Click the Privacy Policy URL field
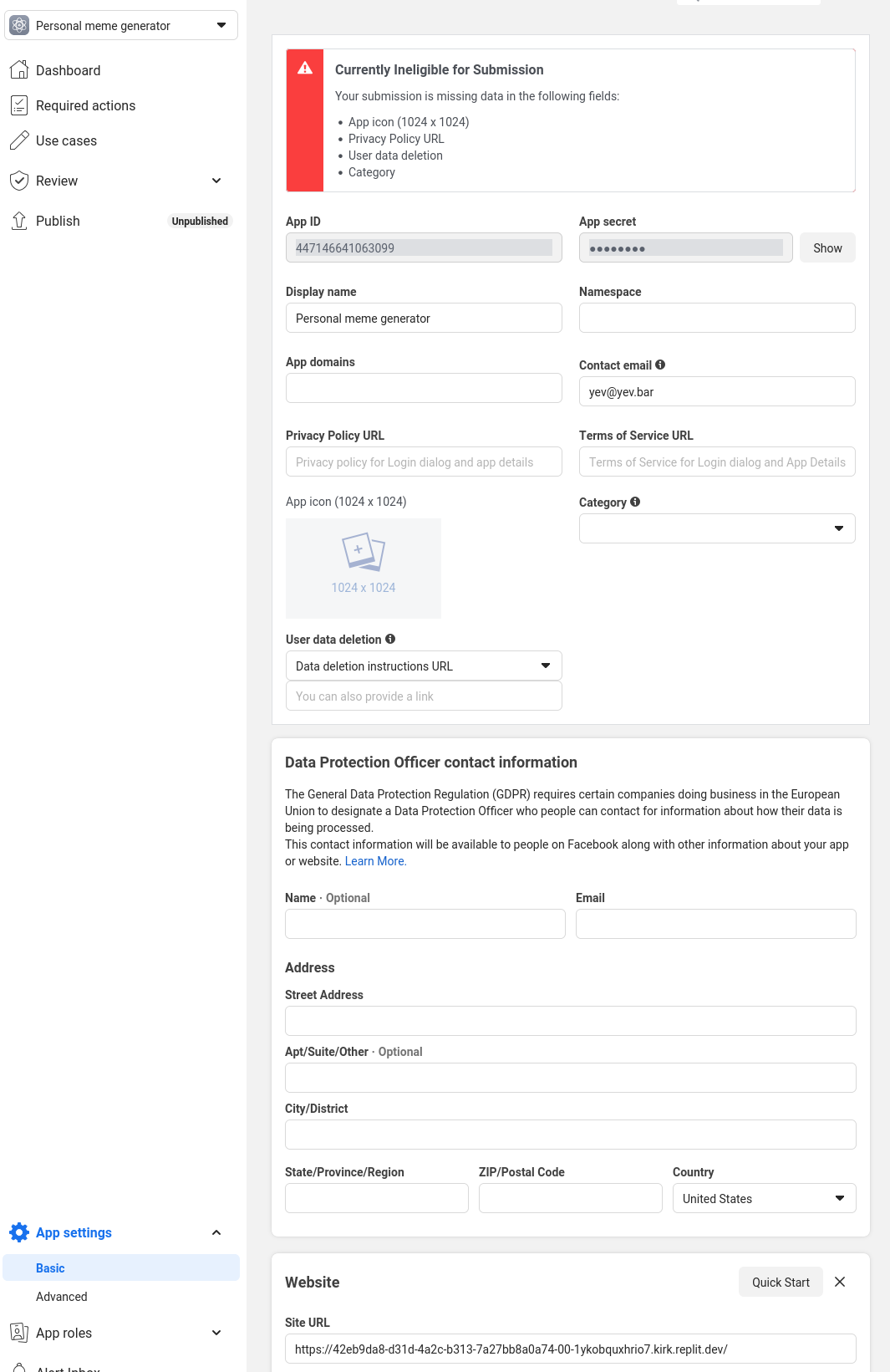Screen dimensions: 890x1372 point(424,462)
